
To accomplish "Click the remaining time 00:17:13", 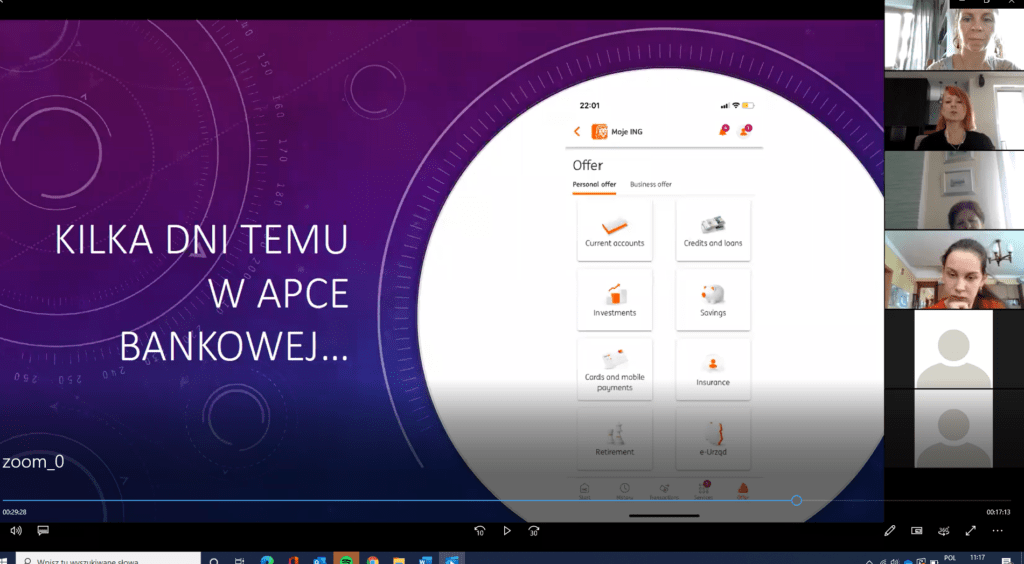I will (x=998, y=512).
